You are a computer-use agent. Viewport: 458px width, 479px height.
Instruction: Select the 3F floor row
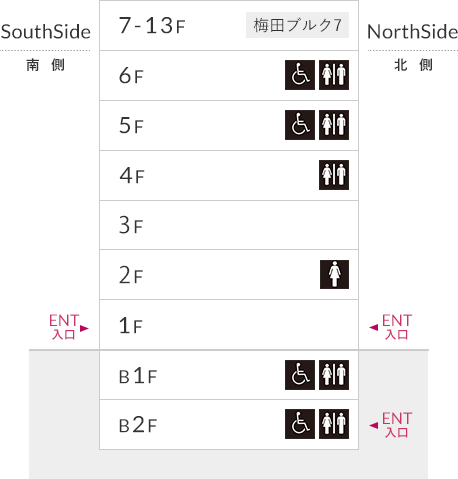point(229,225)
